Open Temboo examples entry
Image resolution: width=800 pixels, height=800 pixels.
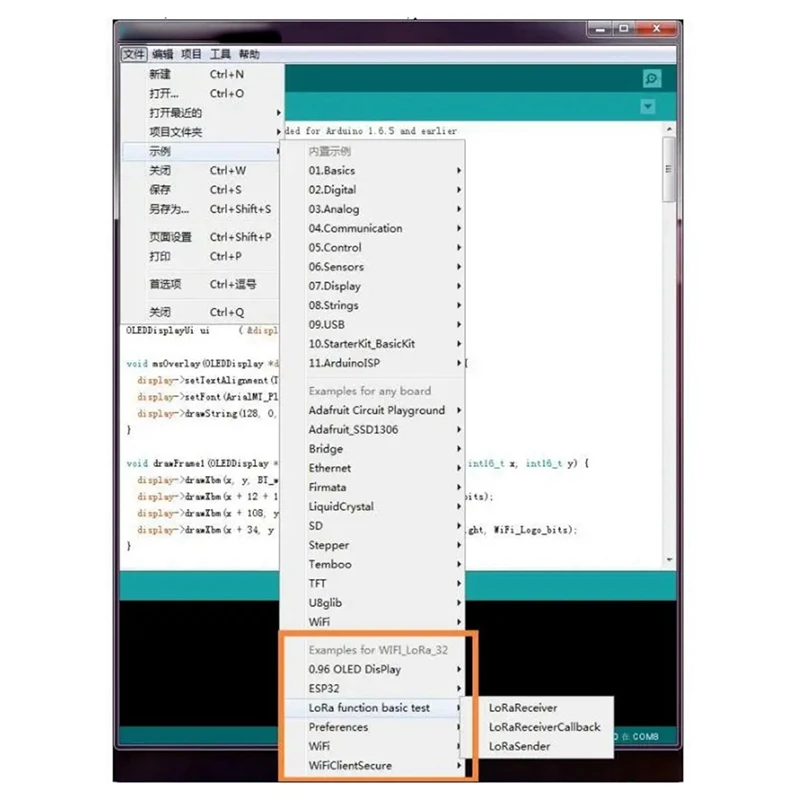(373, 564)
